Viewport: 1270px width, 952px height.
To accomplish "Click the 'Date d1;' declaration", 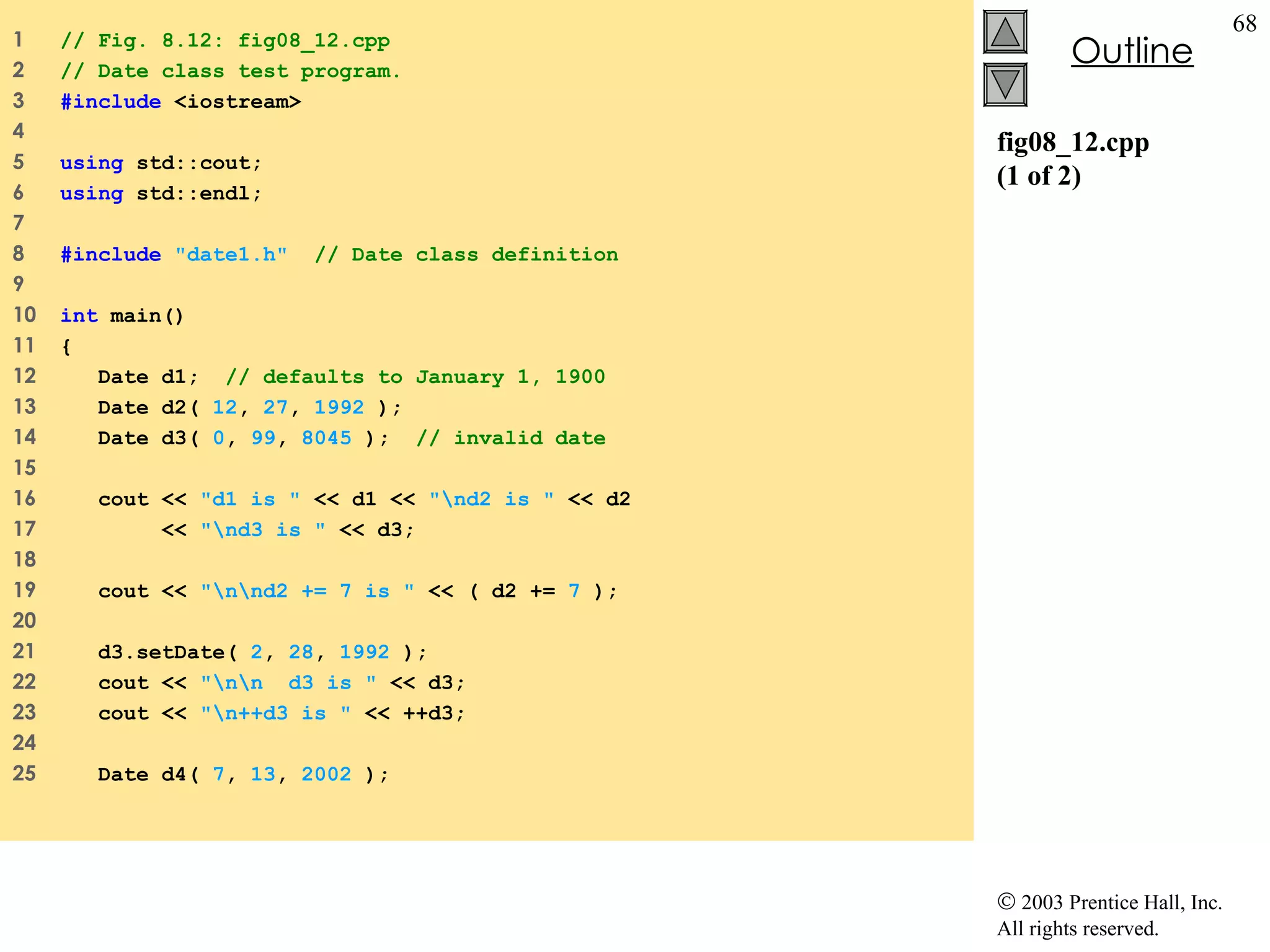I will click(148, 377).
